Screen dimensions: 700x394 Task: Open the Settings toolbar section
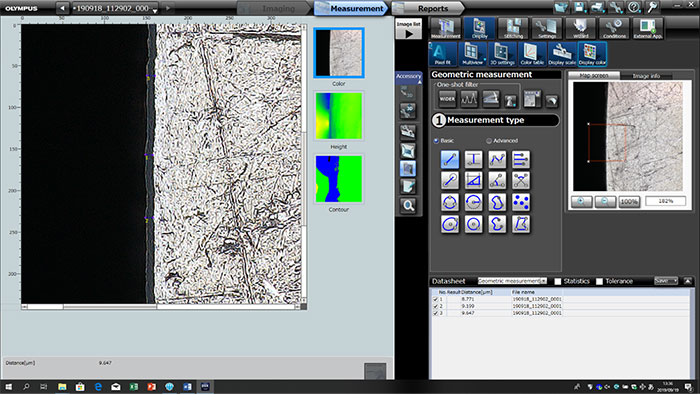click(547, 29)
